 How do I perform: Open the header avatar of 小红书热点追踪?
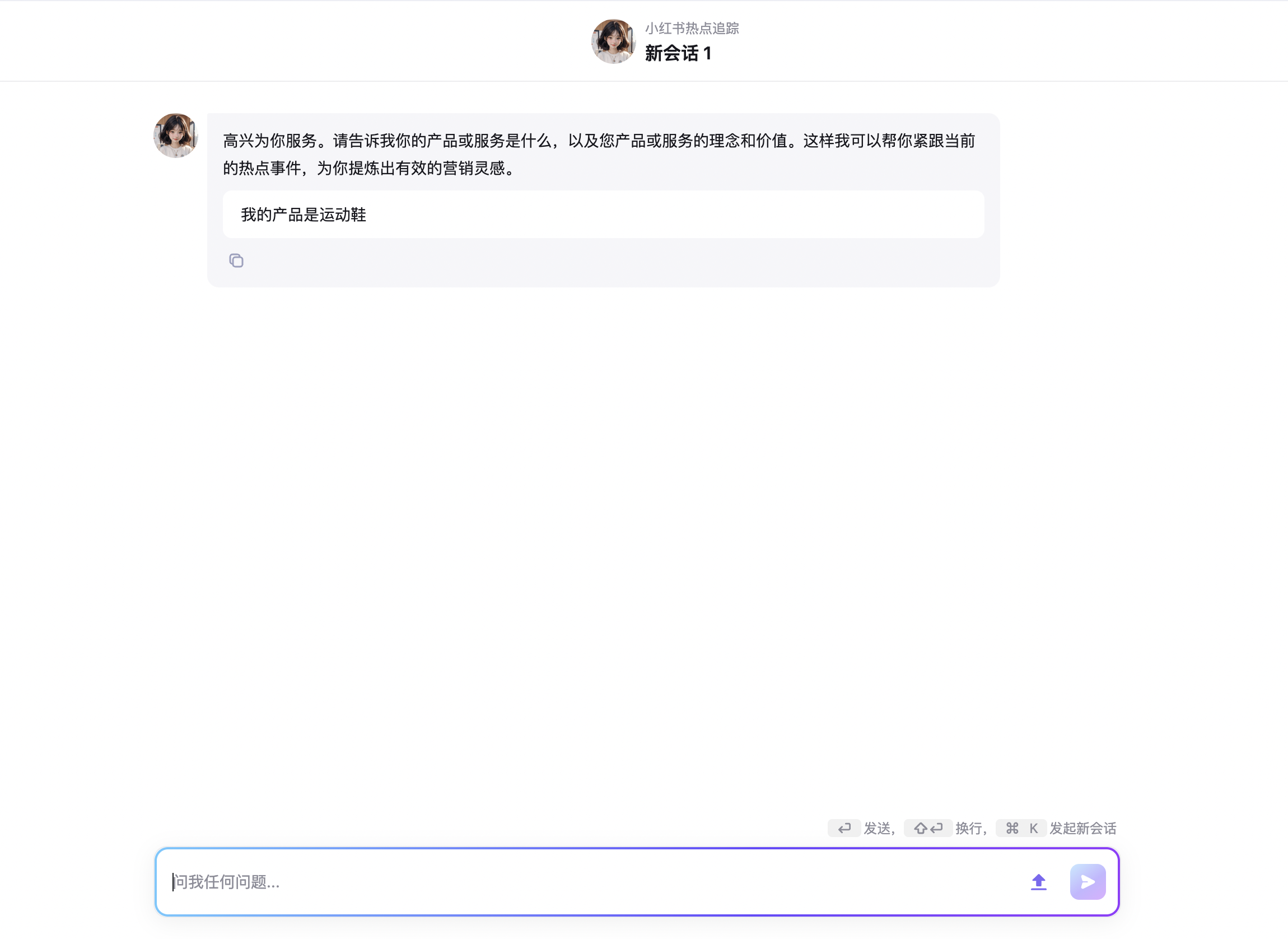[x=613, y=41]
